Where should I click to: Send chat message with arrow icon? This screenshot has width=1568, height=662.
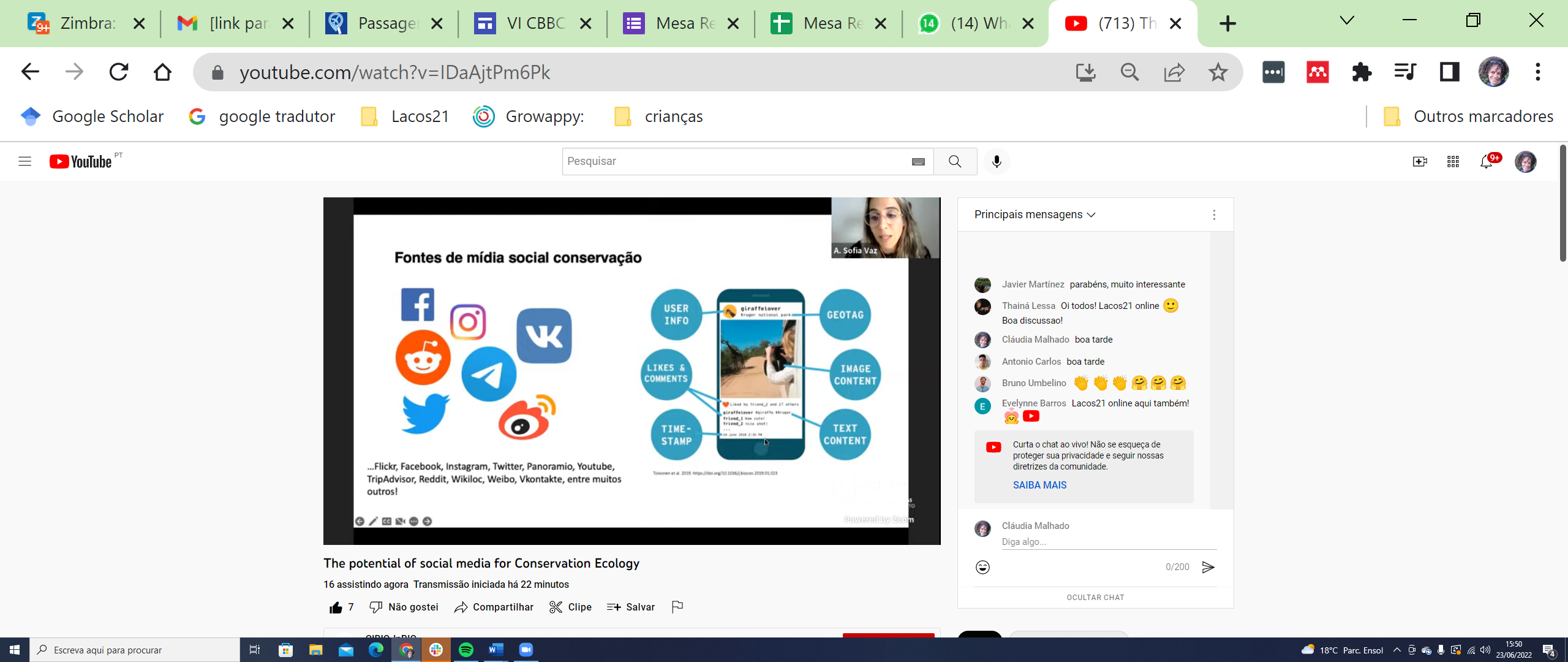pos(1208,567)
